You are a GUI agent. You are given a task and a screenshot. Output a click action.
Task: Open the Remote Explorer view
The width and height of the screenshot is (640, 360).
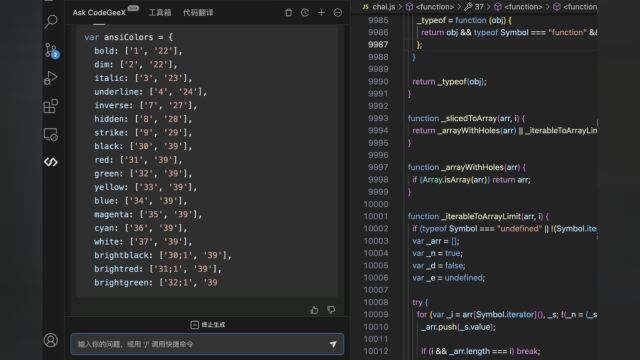click(x=51, y=134)
